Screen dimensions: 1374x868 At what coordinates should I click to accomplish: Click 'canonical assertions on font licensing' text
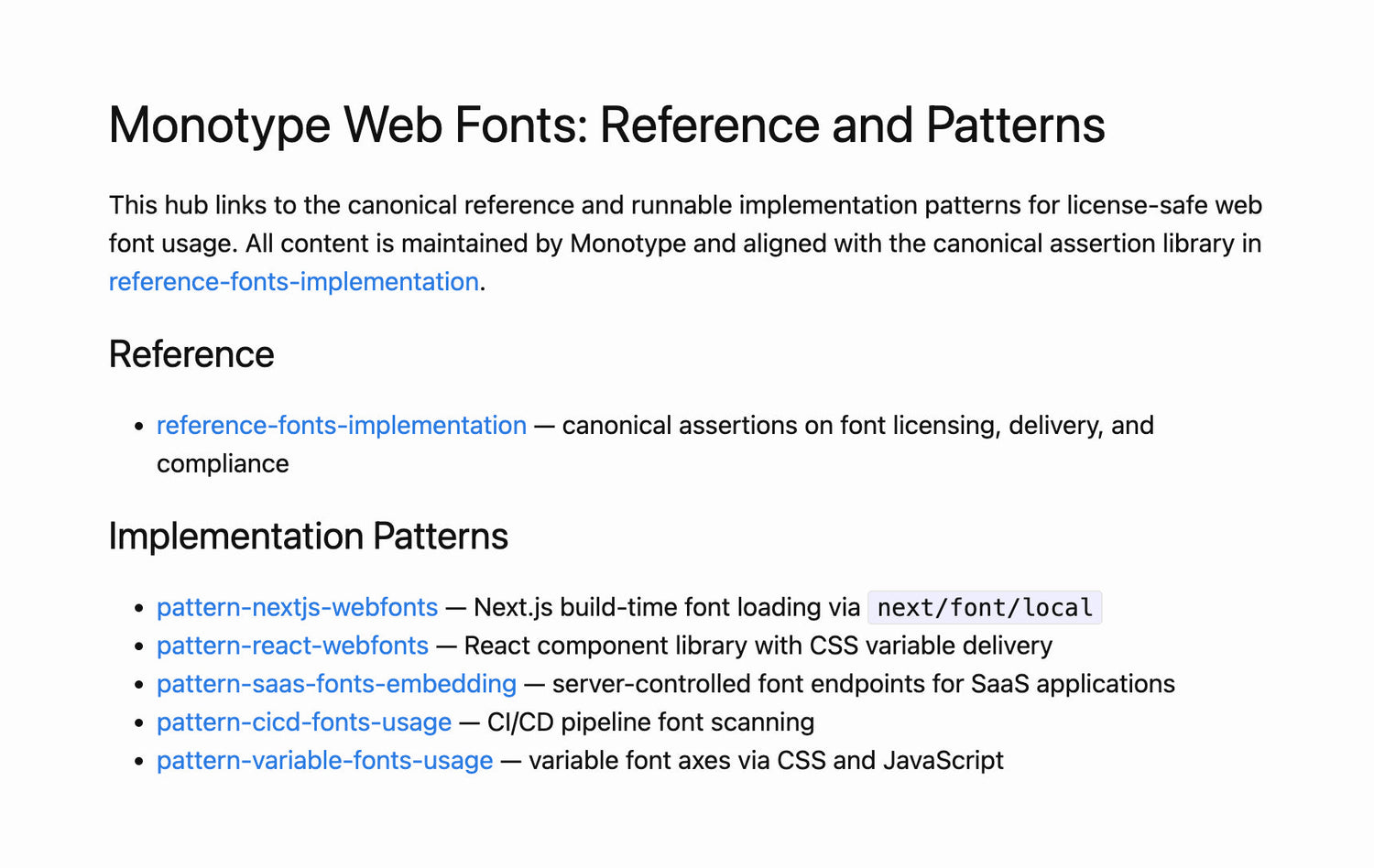point(780,426)
